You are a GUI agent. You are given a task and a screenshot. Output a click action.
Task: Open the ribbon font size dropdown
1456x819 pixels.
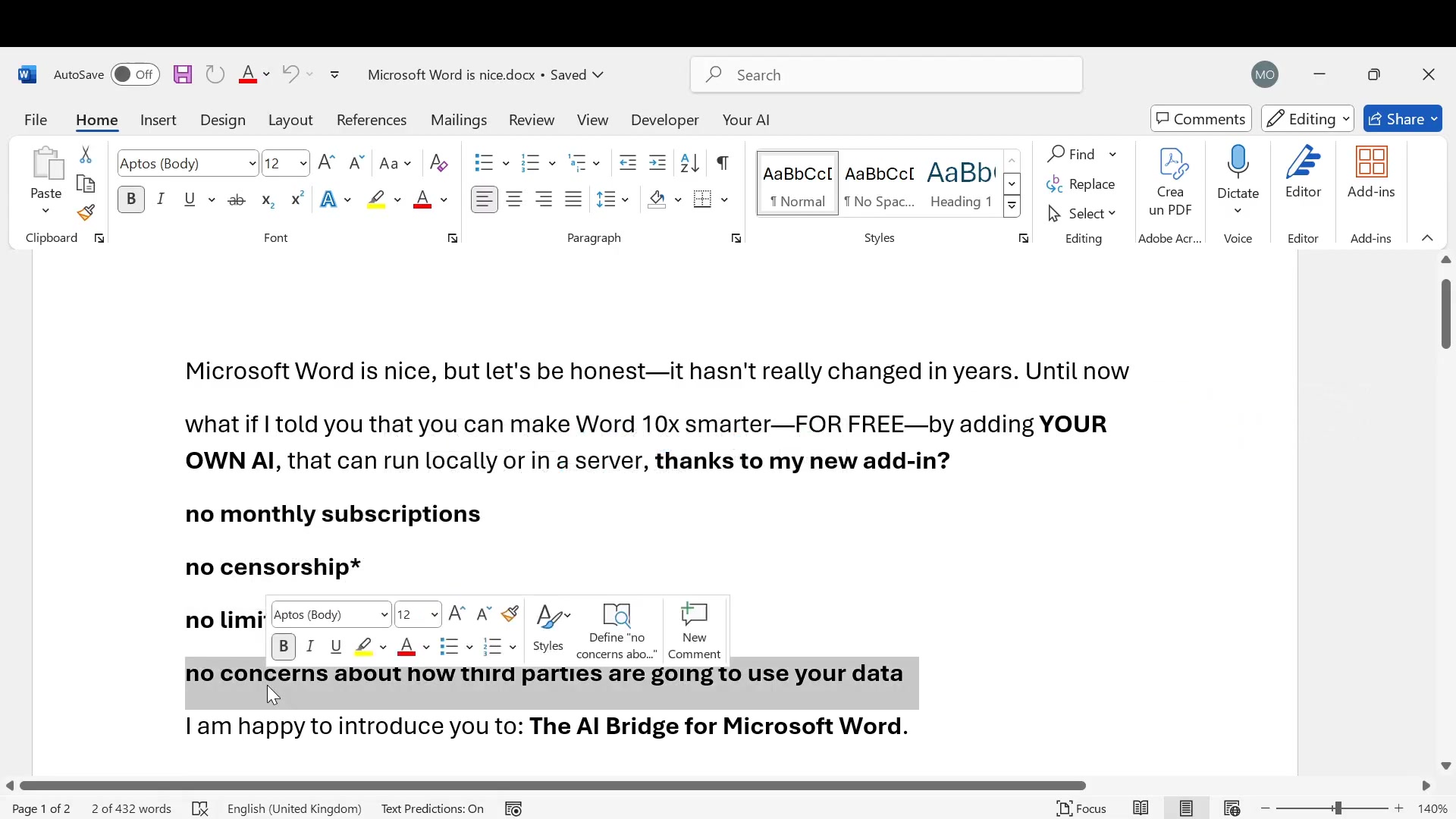(x=303, y=163)
